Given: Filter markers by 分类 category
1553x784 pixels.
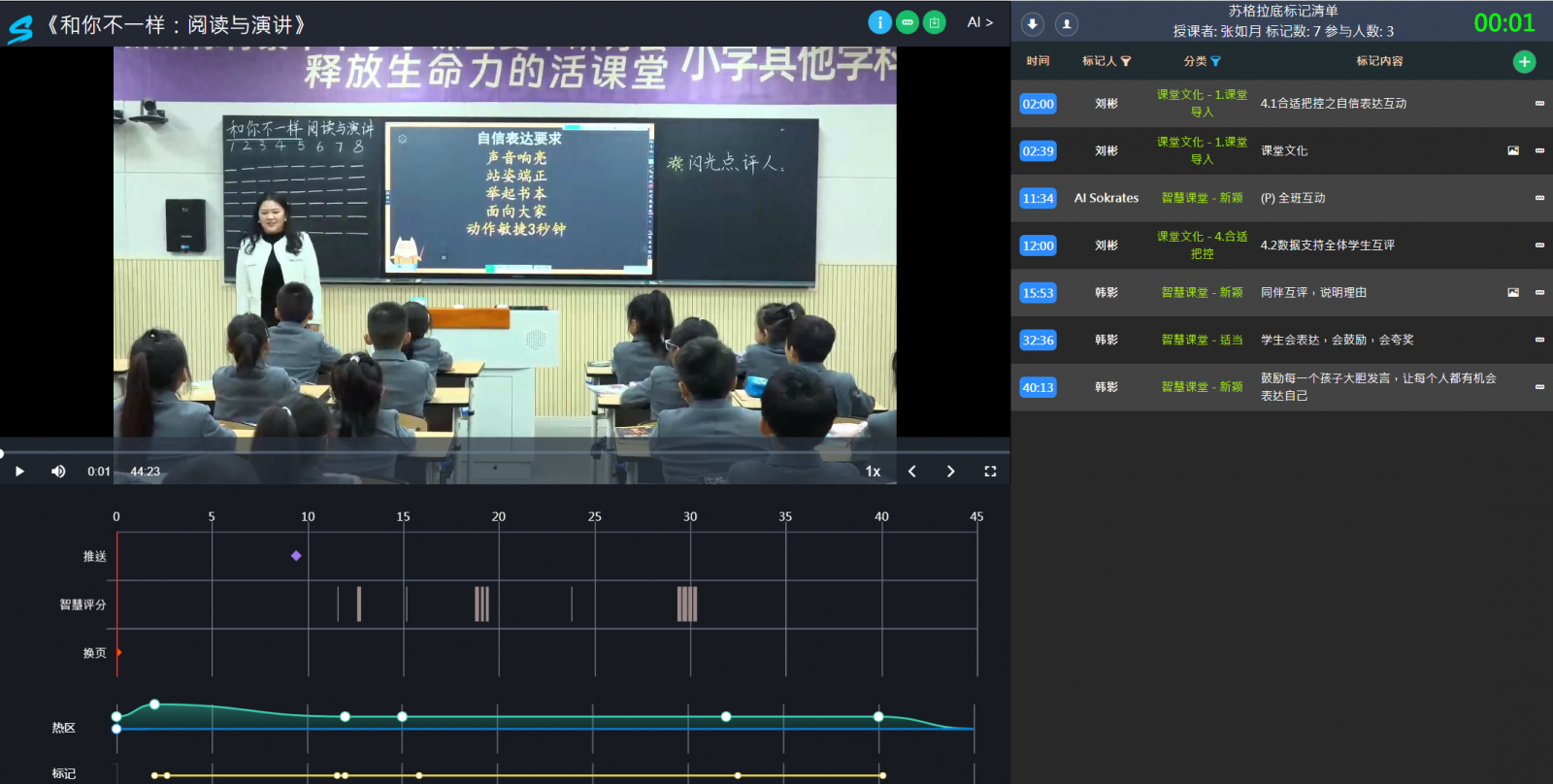Looking at the screenshot, I should click(x=1215, y=61).
